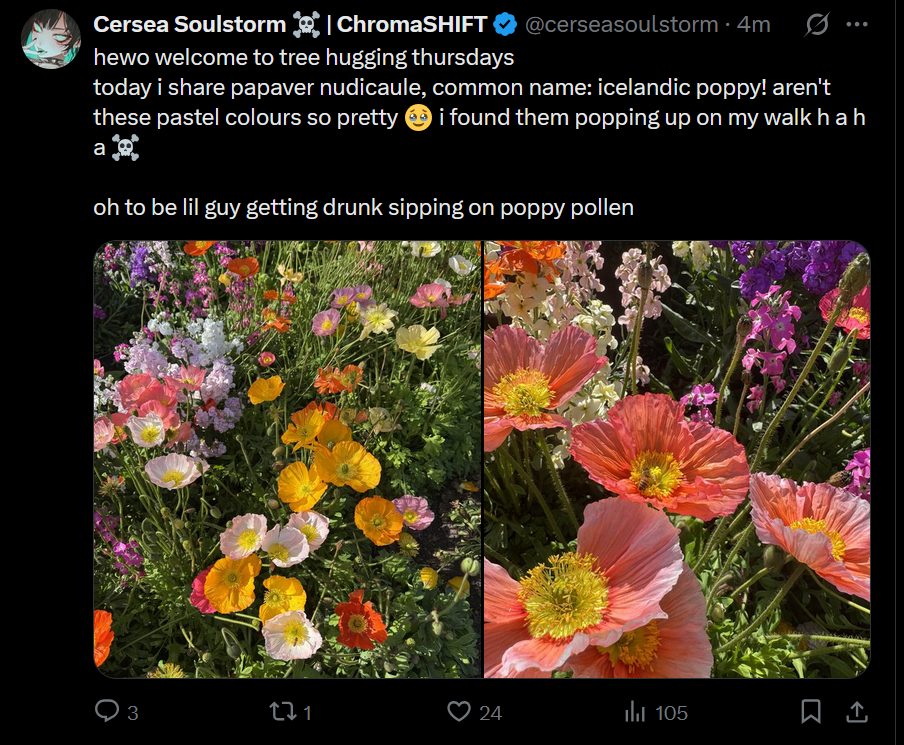Open the reply speech bubble icon
This screenshot has width=904, height=745.
tap(107, 711)
